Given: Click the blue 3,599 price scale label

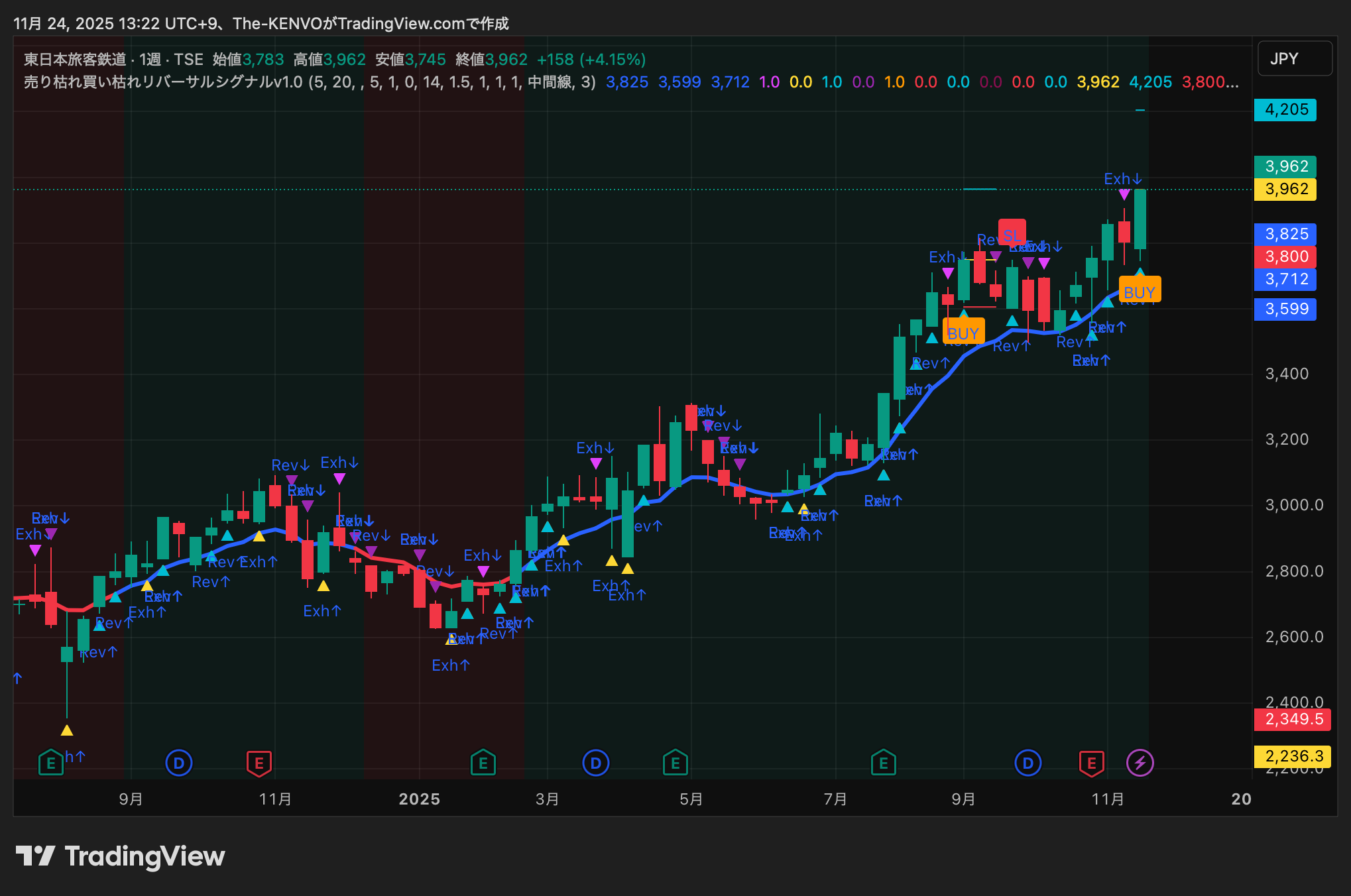Looking at the screenshot, I should 1285,309.
